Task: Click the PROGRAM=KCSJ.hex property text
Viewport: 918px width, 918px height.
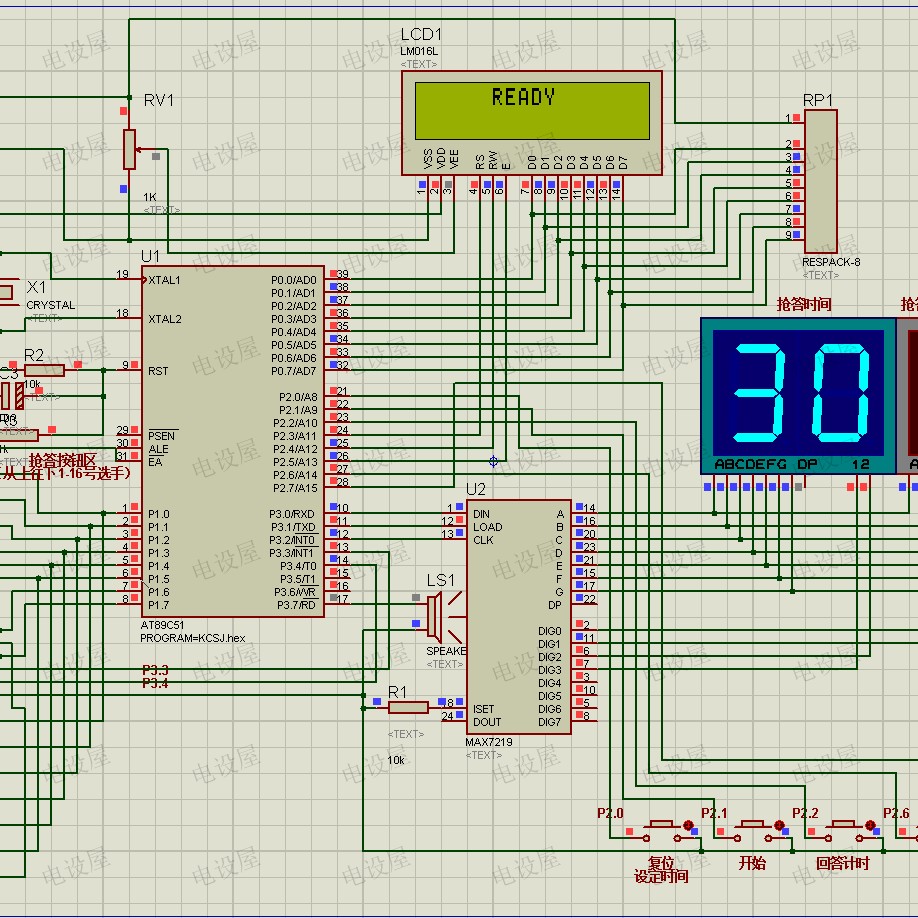Action: (x=192, y=638)
